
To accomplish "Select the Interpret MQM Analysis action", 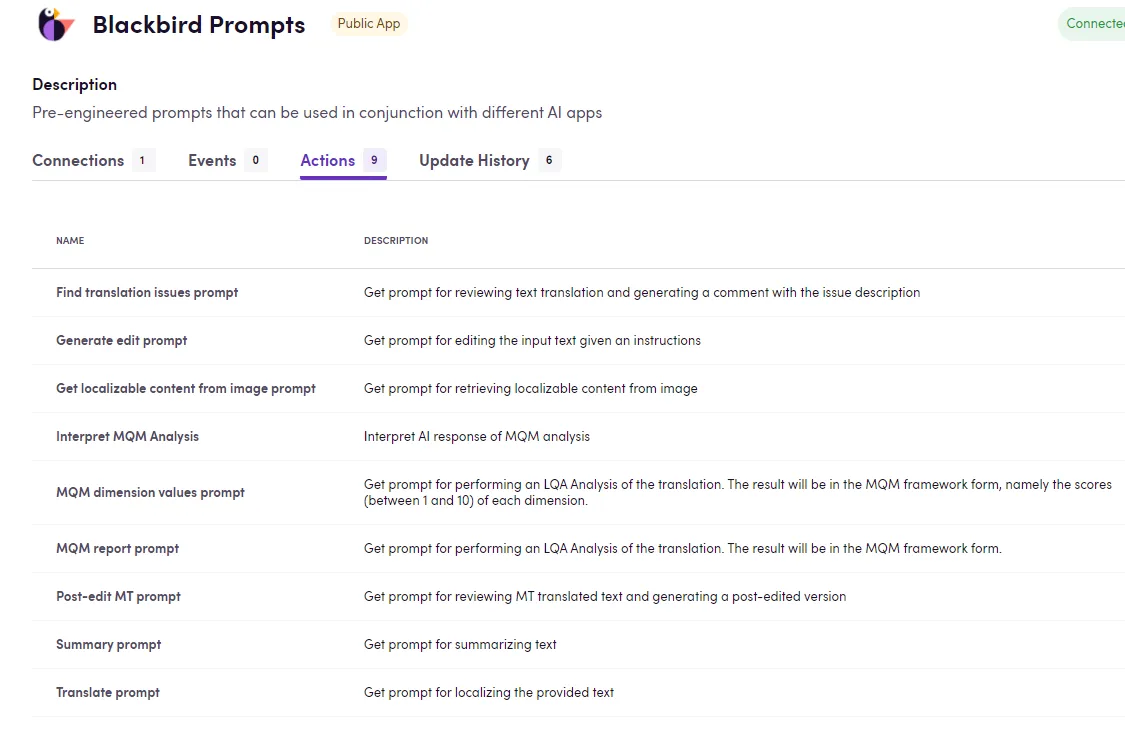I will coord(127,436).
